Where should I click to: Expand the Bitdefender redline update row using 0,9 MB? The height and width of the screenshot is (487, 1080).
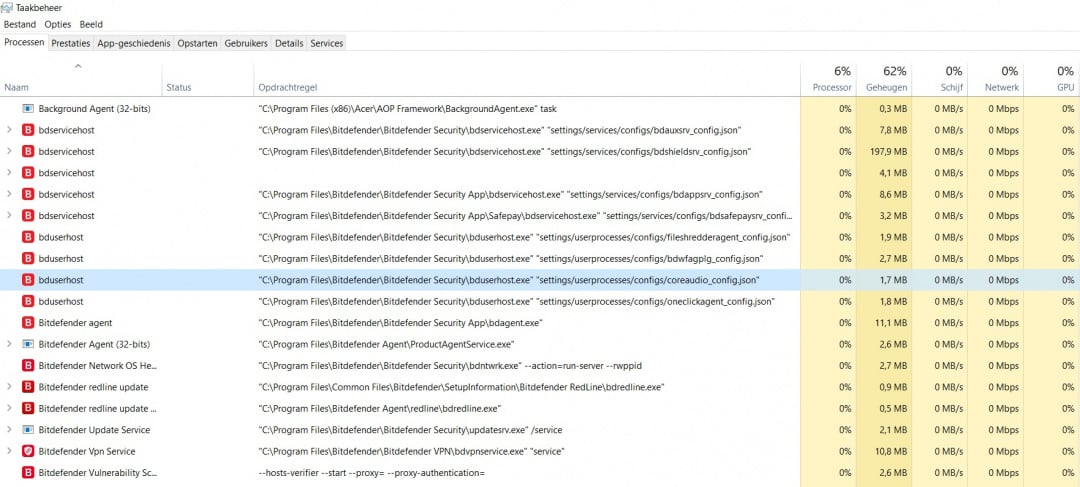(x=9, y=387)
